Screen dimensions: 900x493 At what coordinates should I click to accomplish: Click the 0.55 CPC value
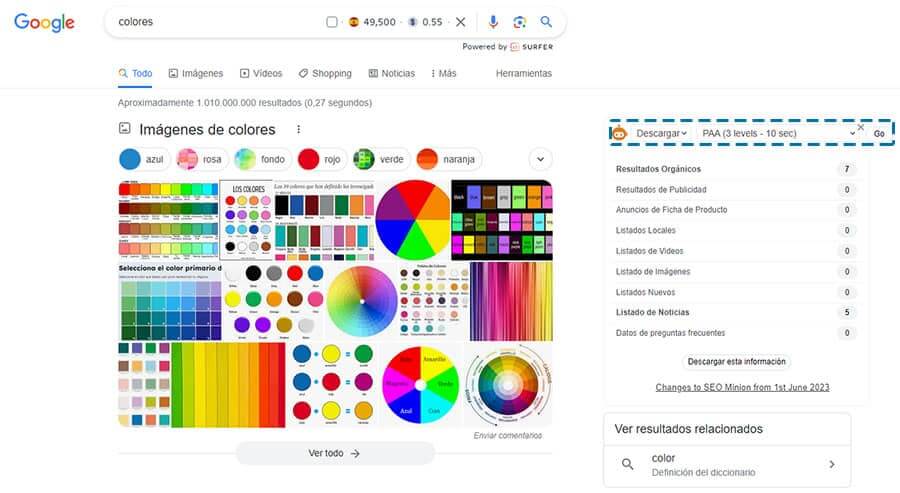pyautogui.click(x=432, y=22)
